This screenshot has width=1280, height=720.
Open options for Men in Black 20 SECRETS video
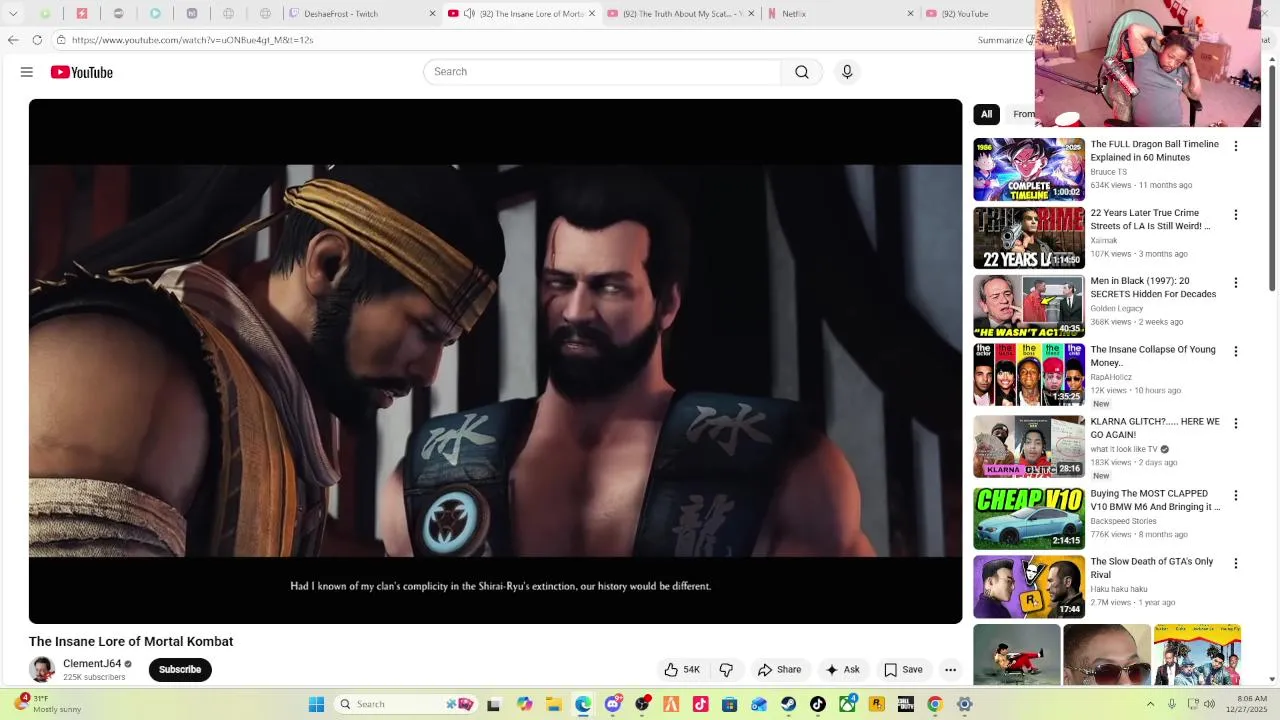1236,283
